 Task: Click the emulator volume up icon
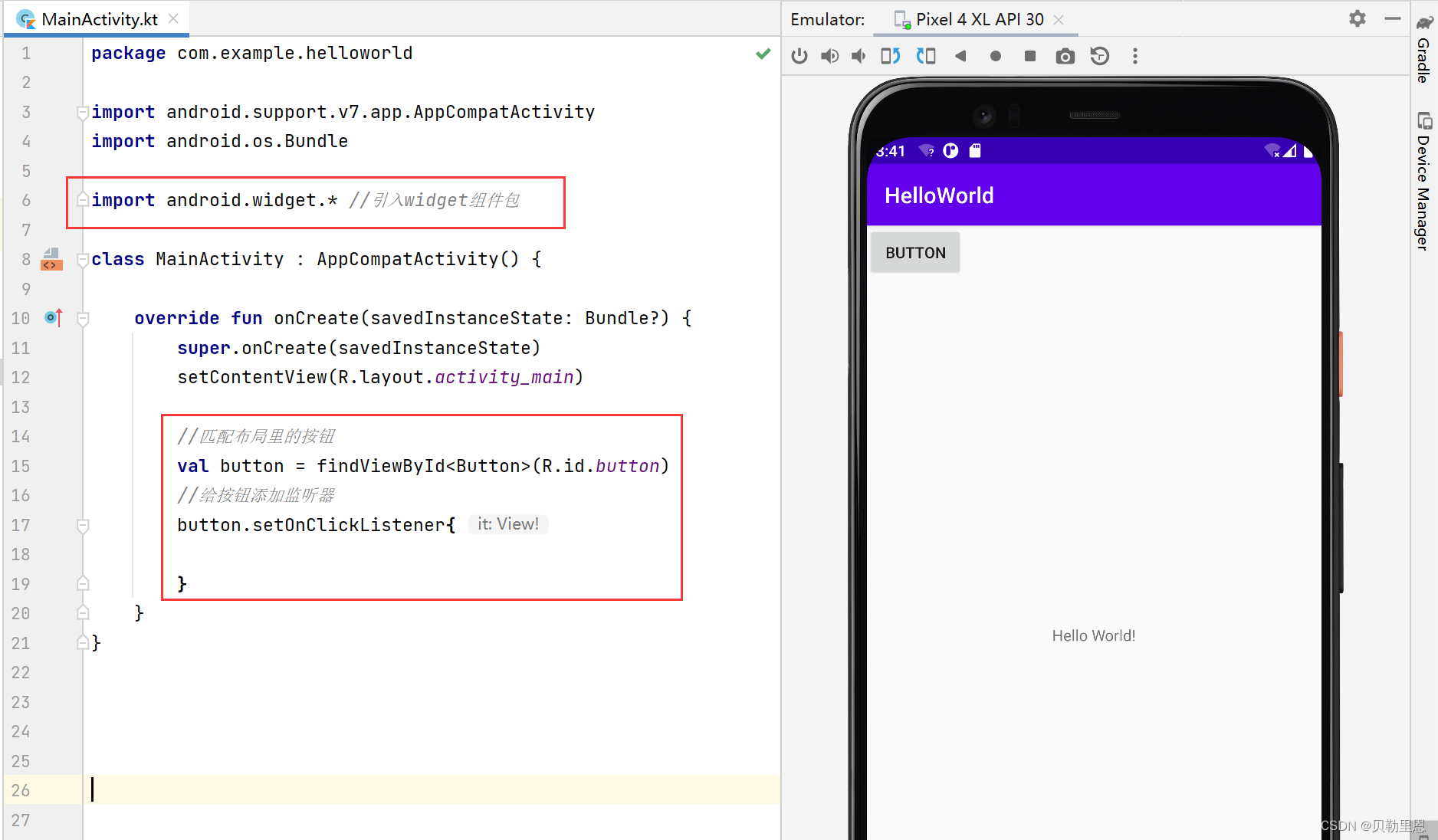click(x=829, y=56)
